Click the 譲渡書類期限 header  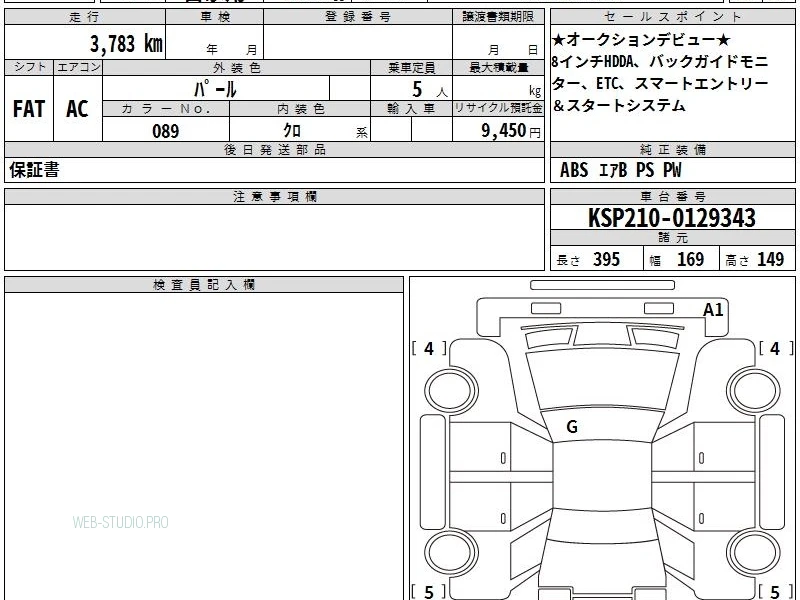(x=498, y=17)
